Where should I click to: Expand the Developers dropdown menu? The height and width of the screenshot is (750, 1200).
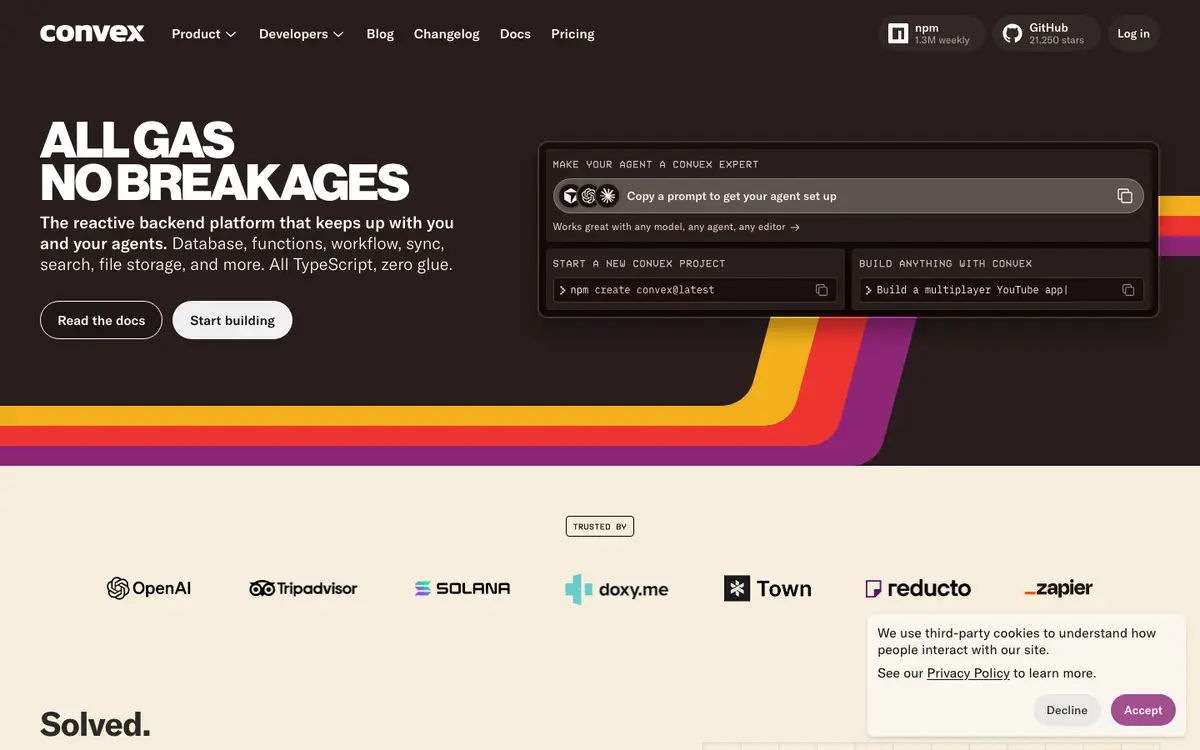pos(301,34)
